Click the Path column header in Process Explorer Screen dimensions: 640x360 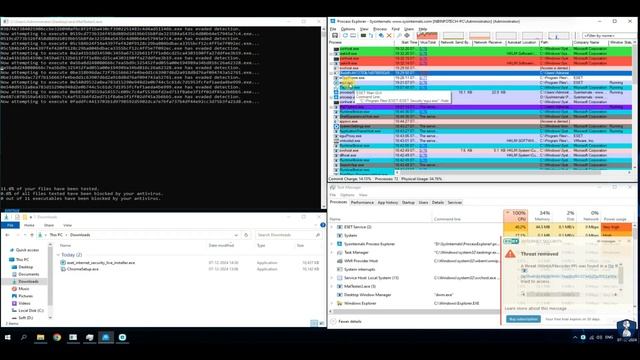click(555, 42)
